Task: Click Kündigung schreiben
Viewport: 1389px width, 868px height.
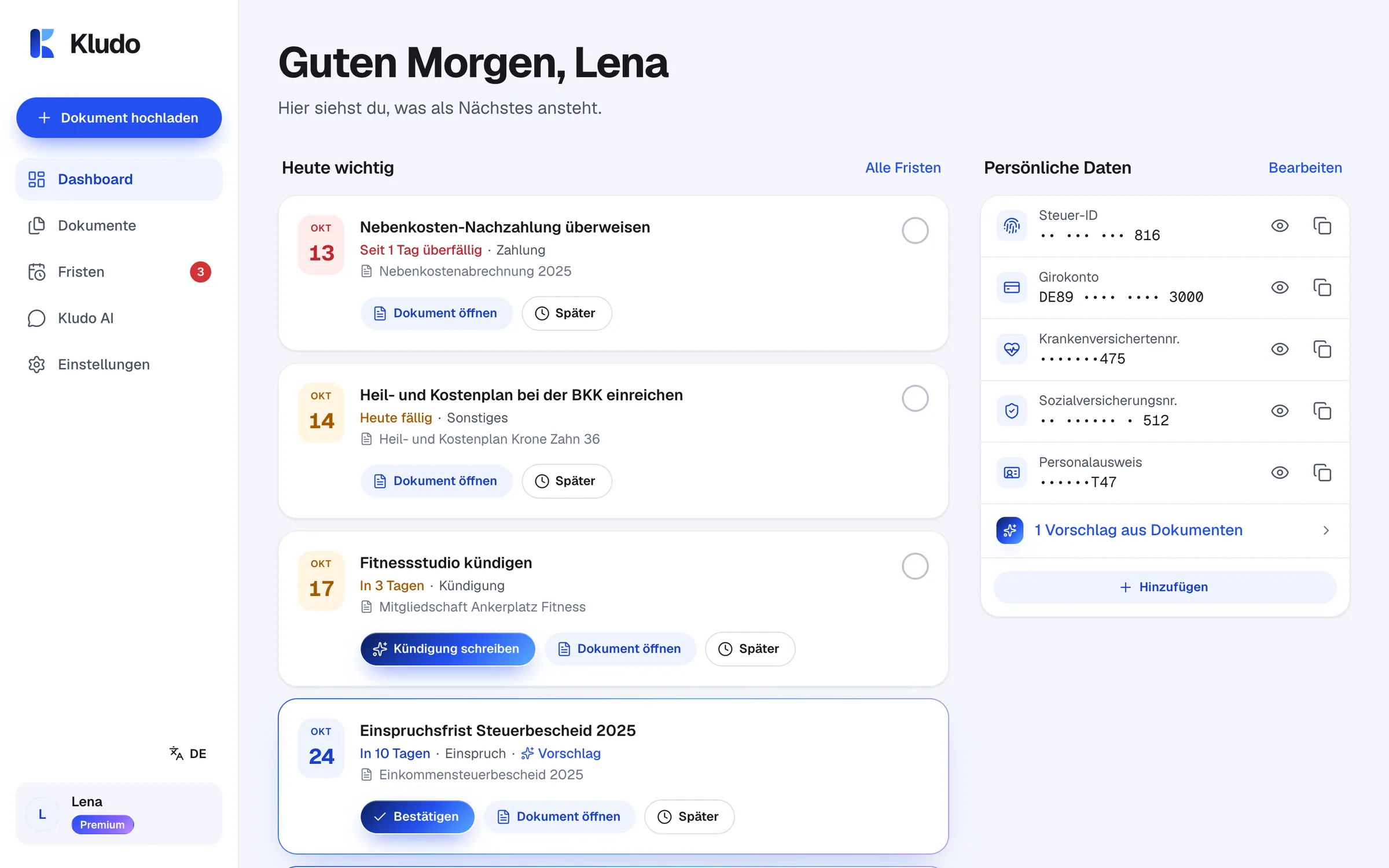Action: click(x=447, y=649)
